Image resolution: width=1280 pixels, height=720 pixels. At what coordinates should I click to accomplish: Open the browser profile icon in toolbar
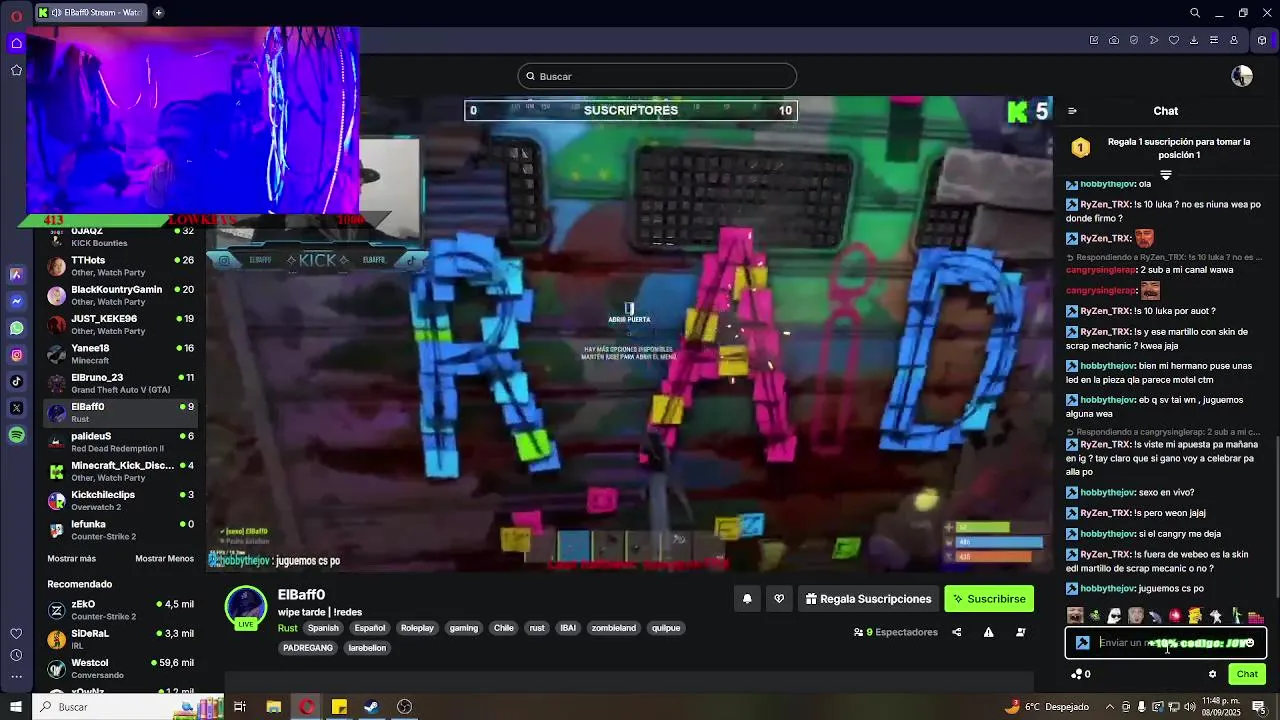(1234, 40)
